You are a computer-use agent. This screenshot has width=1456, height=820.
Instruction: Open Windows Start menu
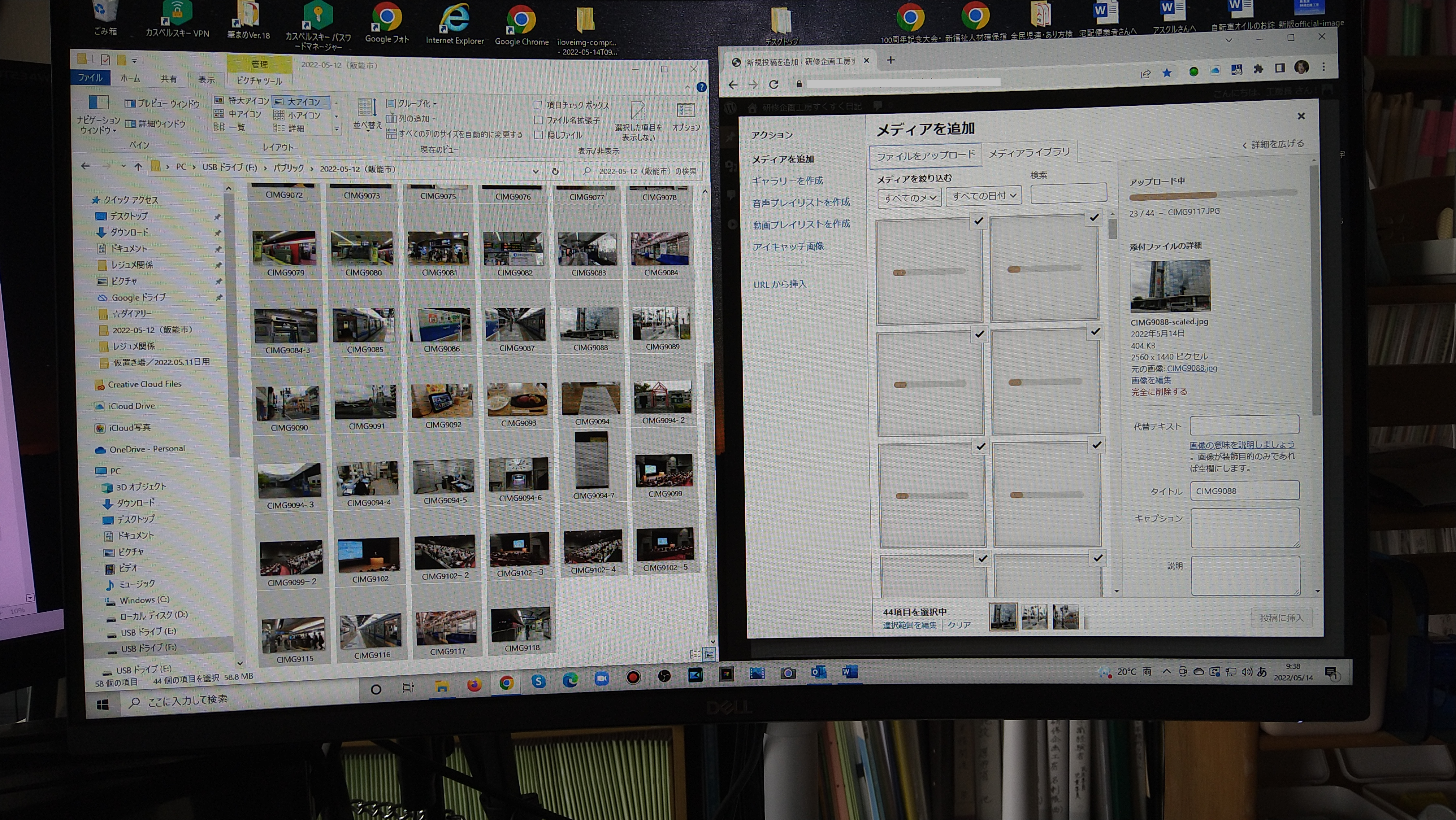tap(103, 704)
